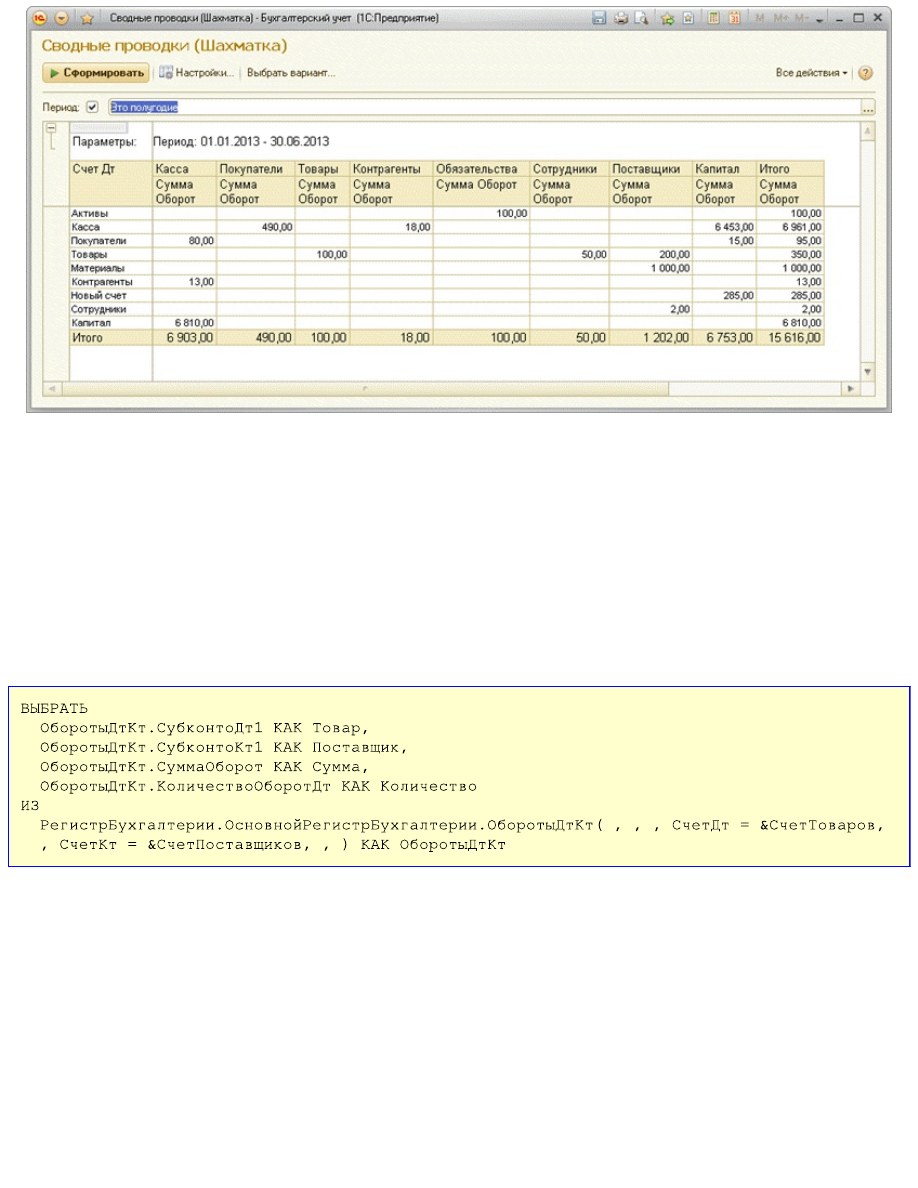Open print preview with the magnifier page icon
Image resolution: width=918 pixels, height=1188 pixels.
640,18
